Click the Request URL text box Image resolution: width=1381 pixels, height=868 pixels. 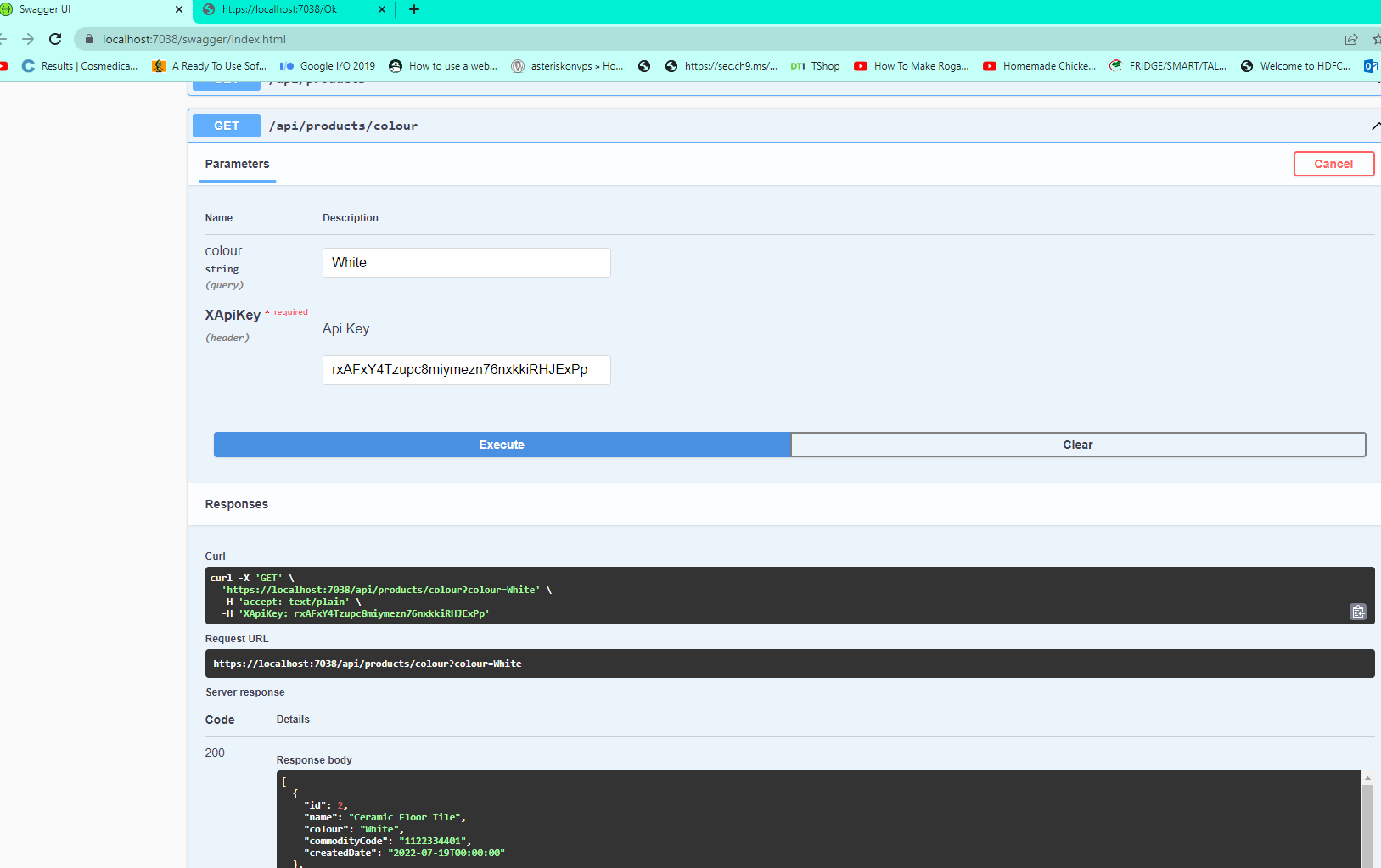point(789,664)
